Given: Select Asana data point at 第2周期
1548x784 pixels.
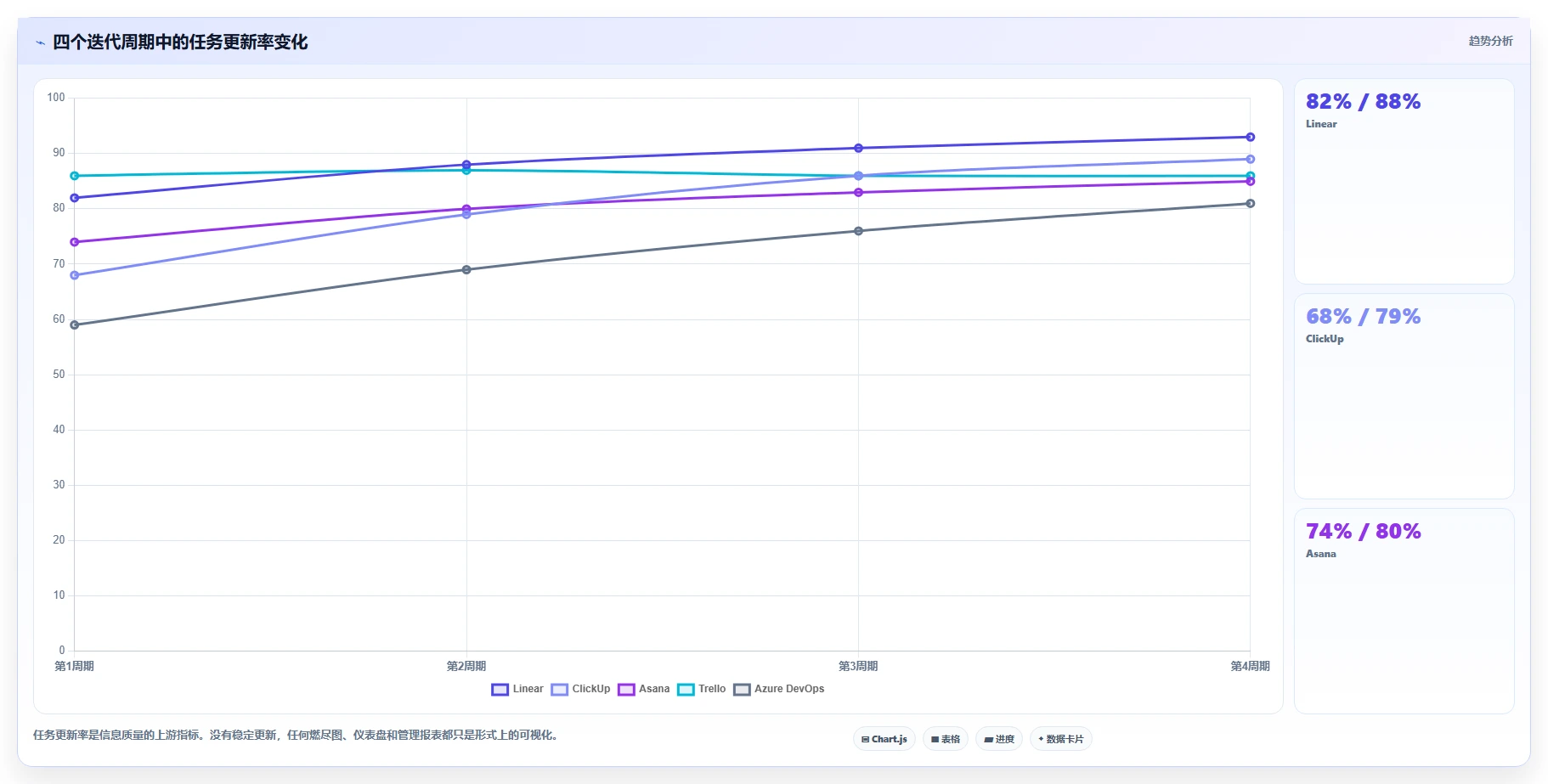Looking at the screenshot, I should tap(466, 209).
